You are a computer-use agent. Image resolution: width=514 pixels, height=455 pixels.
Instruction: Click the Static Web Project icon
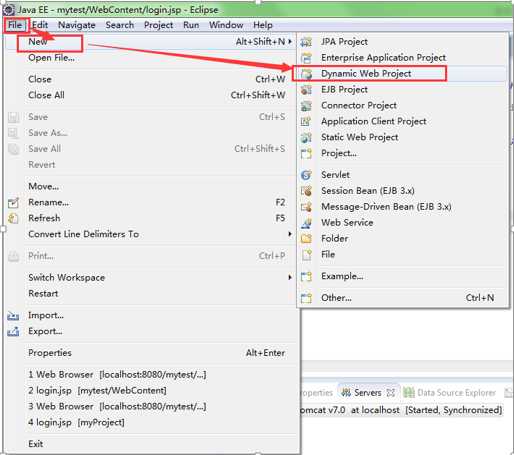pyautogui.click(x=306, y=137)
